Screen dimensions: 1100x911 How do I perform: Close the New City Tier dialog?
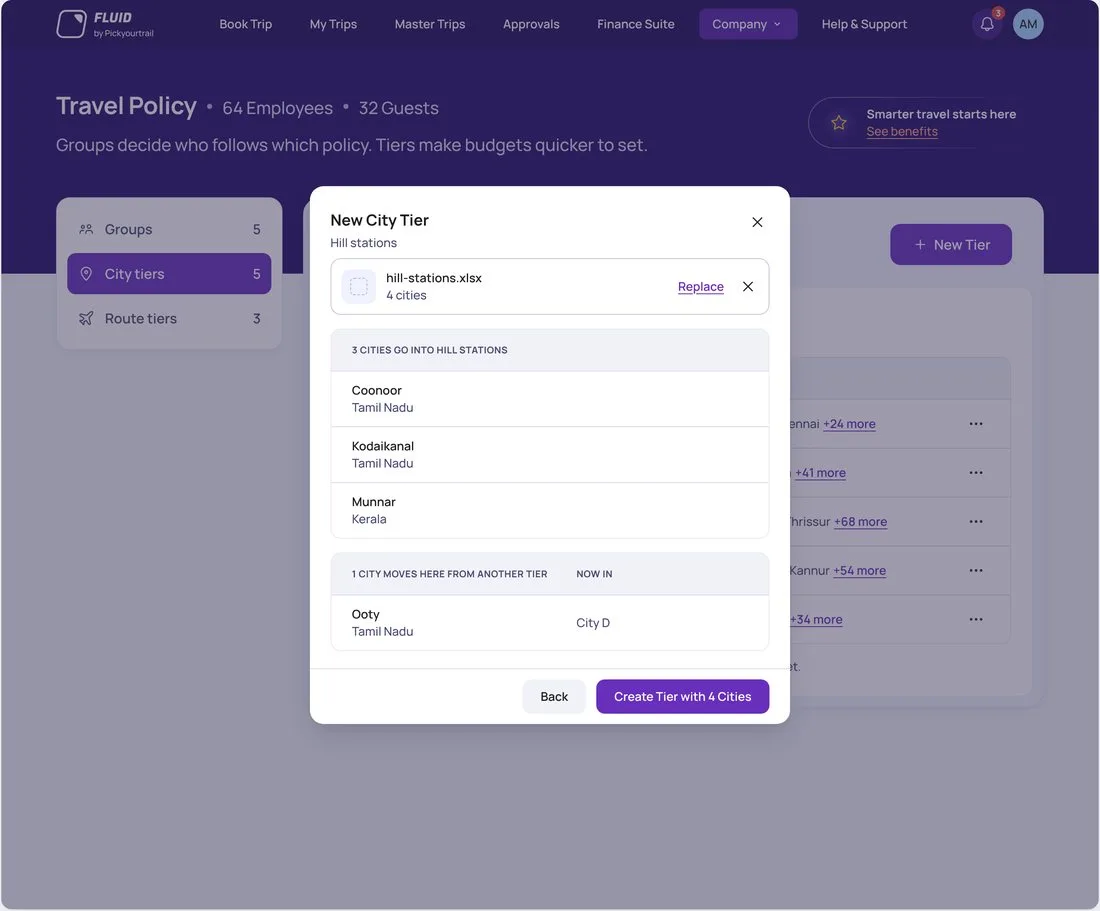(757, 222)
